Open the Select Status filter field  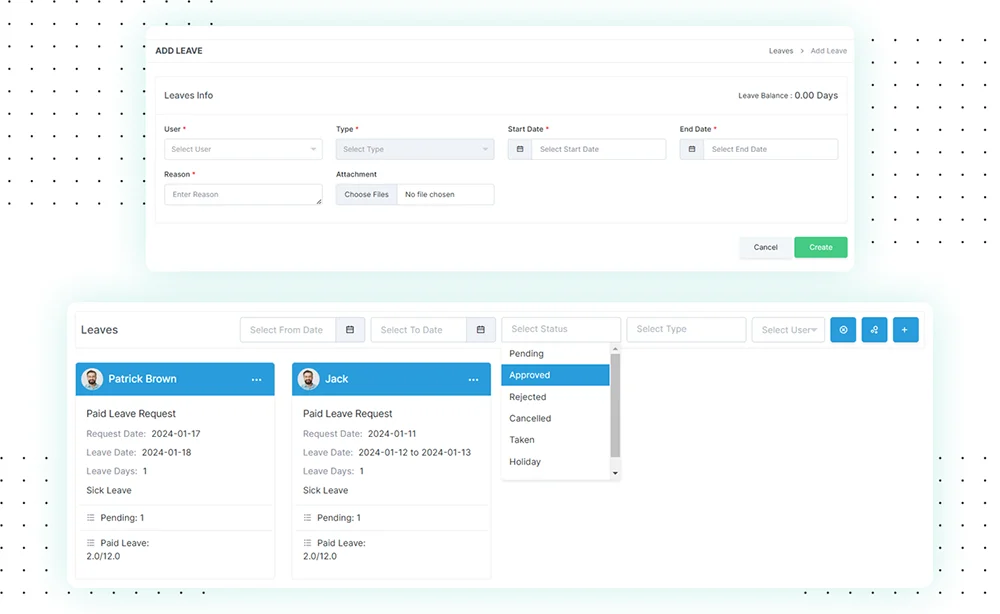pyautogui.click(x=561, y=329)
